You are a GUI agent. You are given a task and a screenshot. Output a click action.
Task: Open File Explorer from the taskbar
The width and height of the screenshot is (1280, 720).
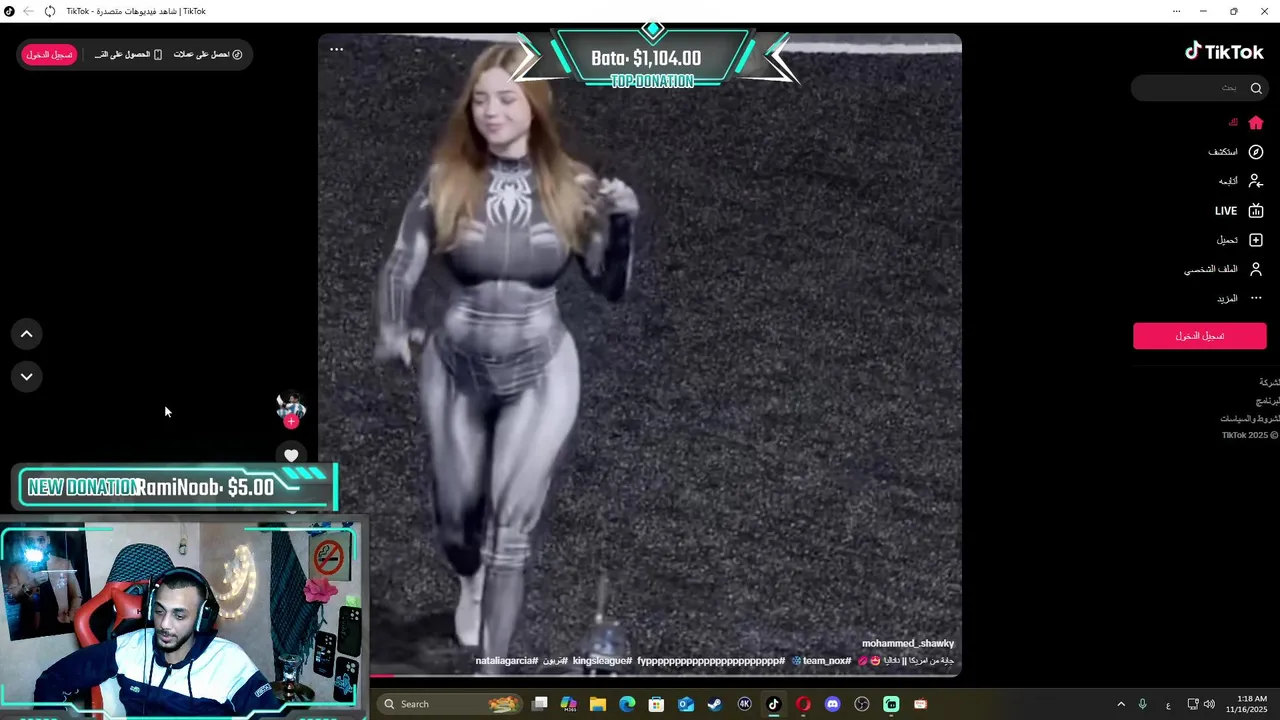598,704
